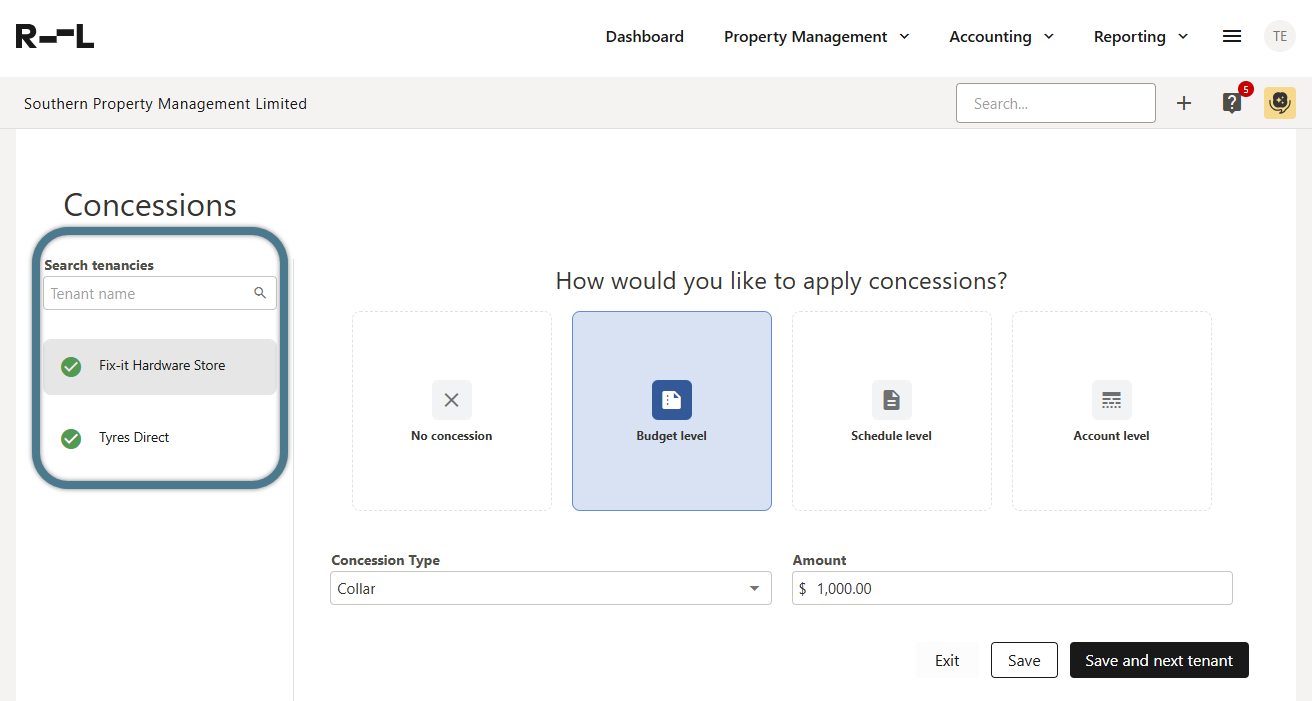This screenshot has height=701, width=1312.
Task: Choose Schedule level concession card
Action: pyautogui.click(x=892, y=411)
